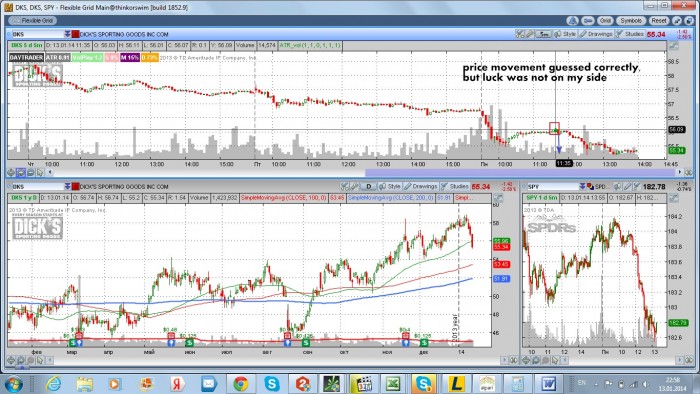
Task: Click the first DKS earnings marker in March
Action: point(79,336)
